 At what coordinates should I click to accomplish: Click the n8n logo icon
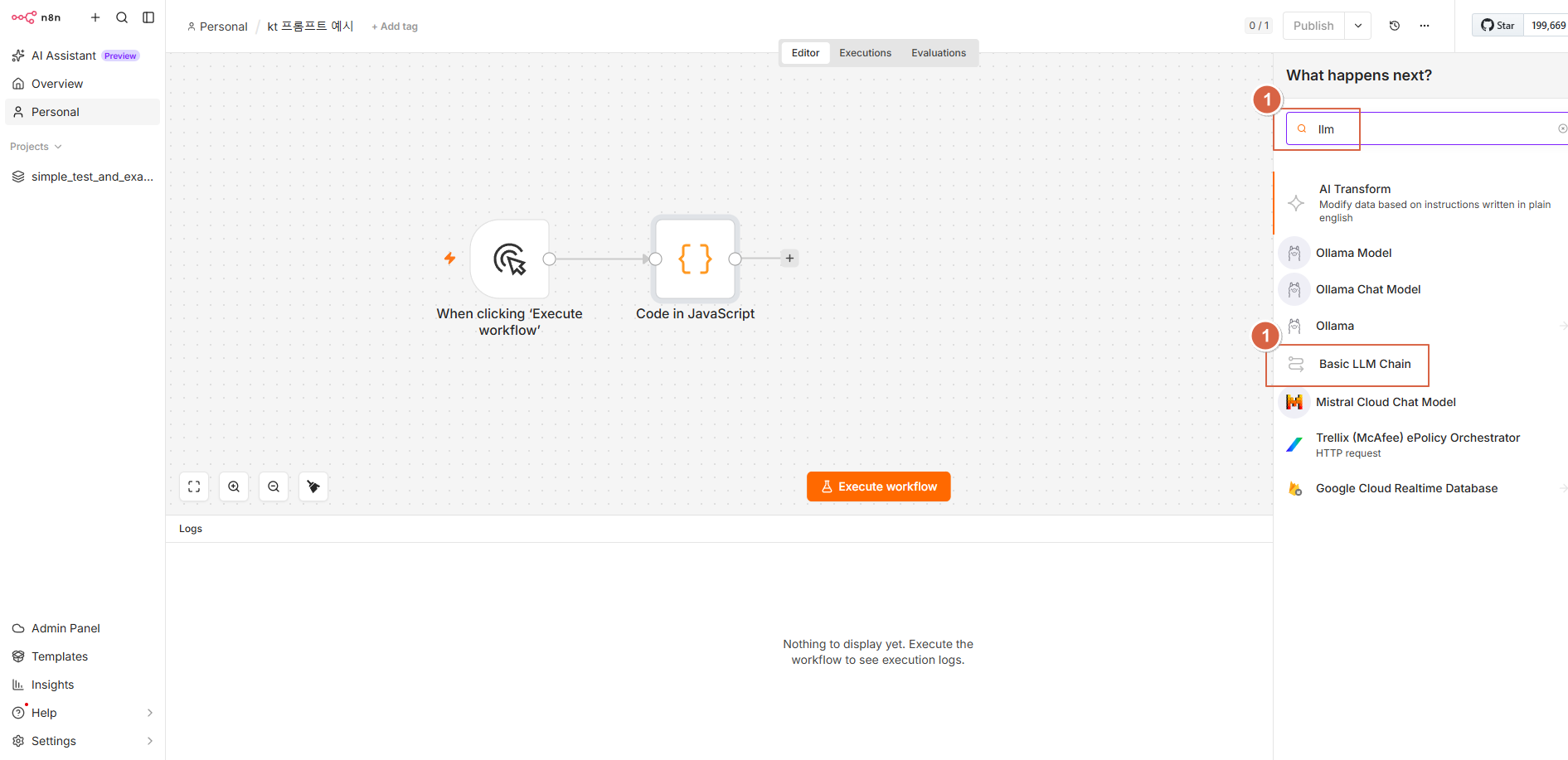point(24,17)
